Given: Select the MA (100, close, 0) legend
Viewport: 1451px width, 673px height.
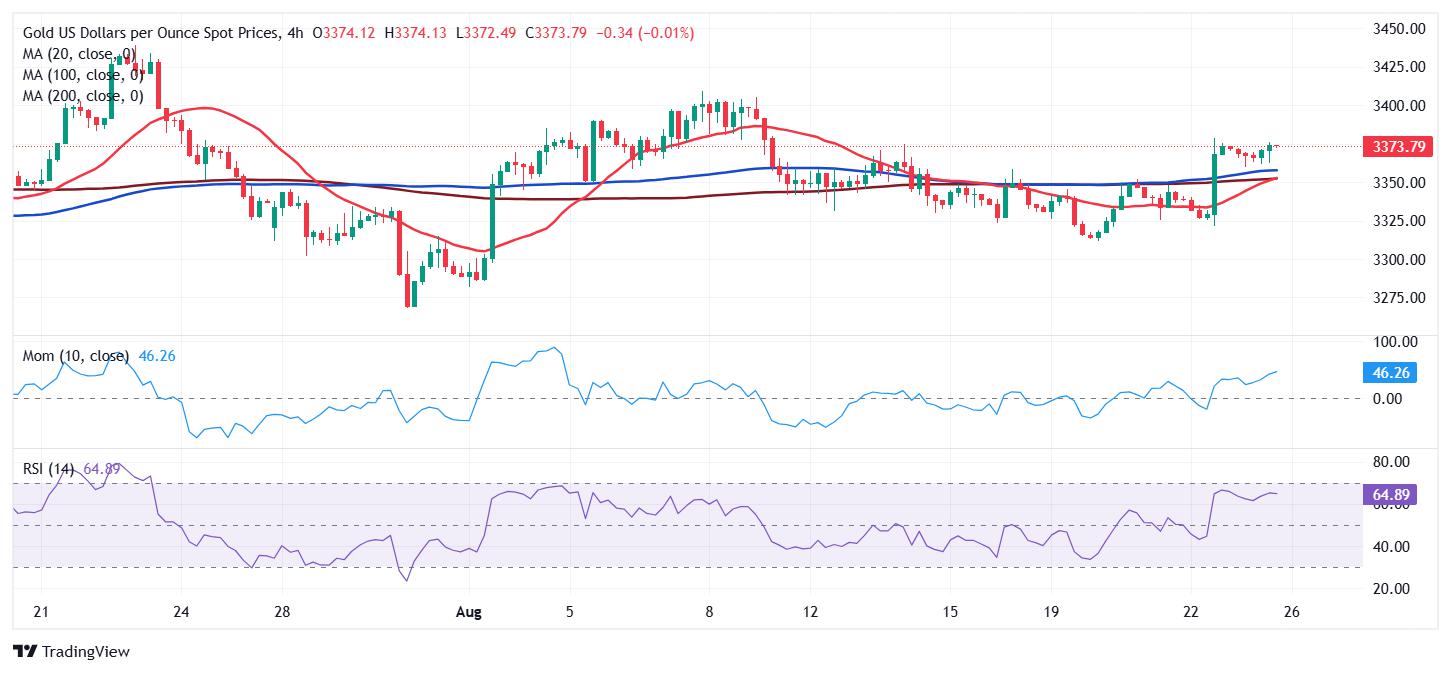Looking at the screenshot, I should [83, 75].
